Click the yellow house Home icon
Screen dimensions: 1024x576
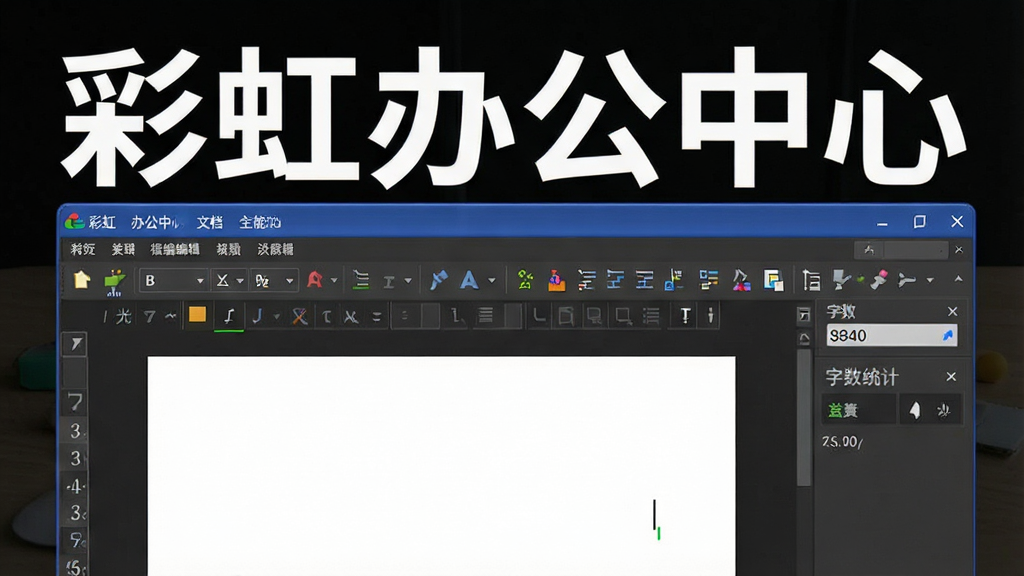point(82,280)
